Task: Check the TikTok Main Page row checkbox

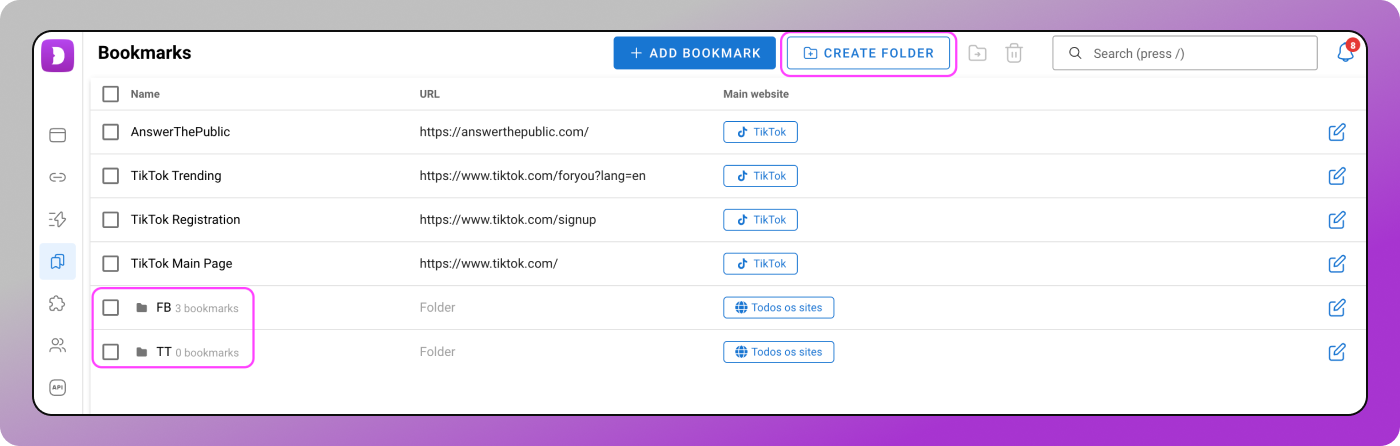Action: pos(111,264)
